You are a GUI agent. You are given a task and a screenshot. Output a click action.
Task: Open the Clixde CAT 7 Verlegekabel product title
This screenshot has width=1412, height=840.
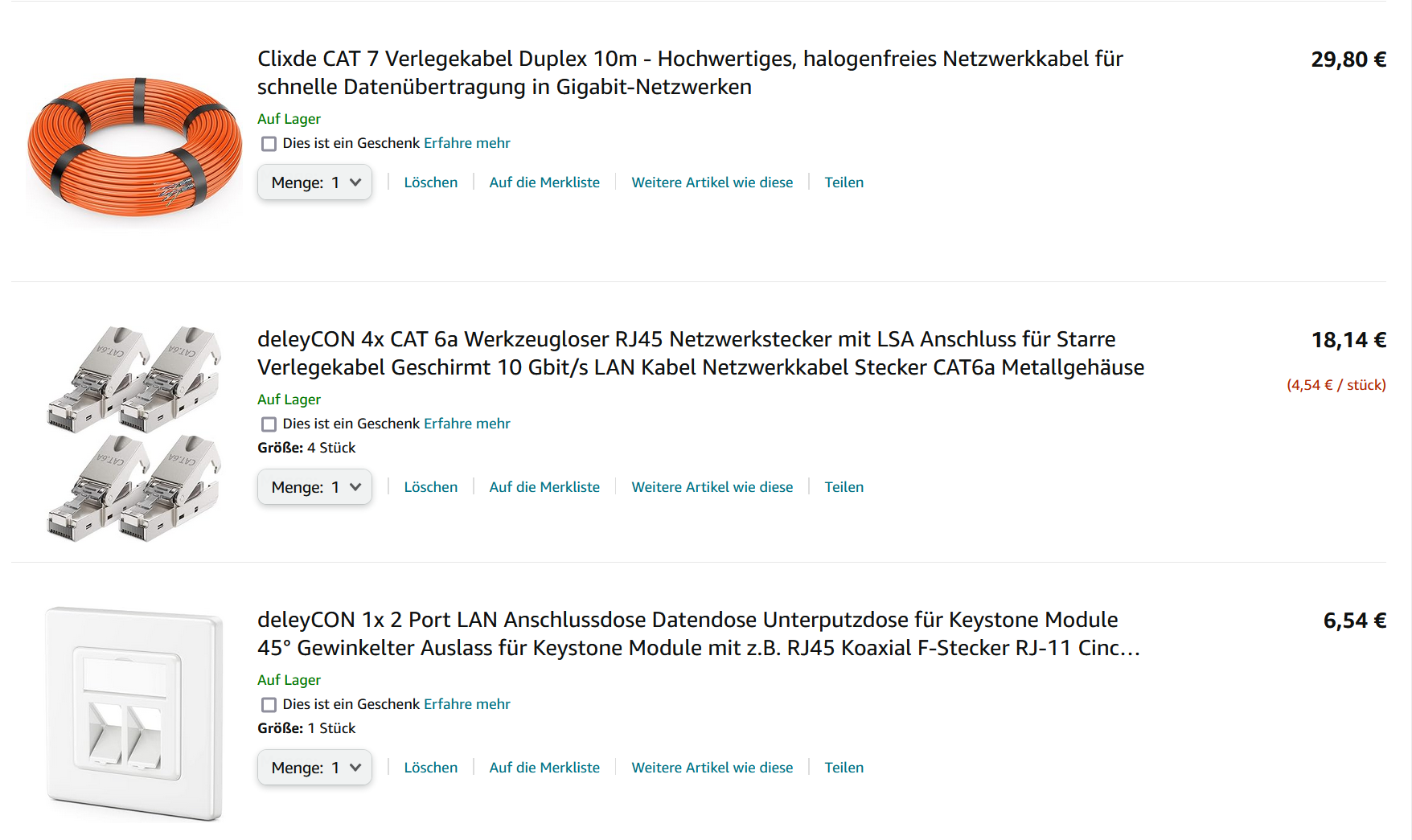click(690, 72)
